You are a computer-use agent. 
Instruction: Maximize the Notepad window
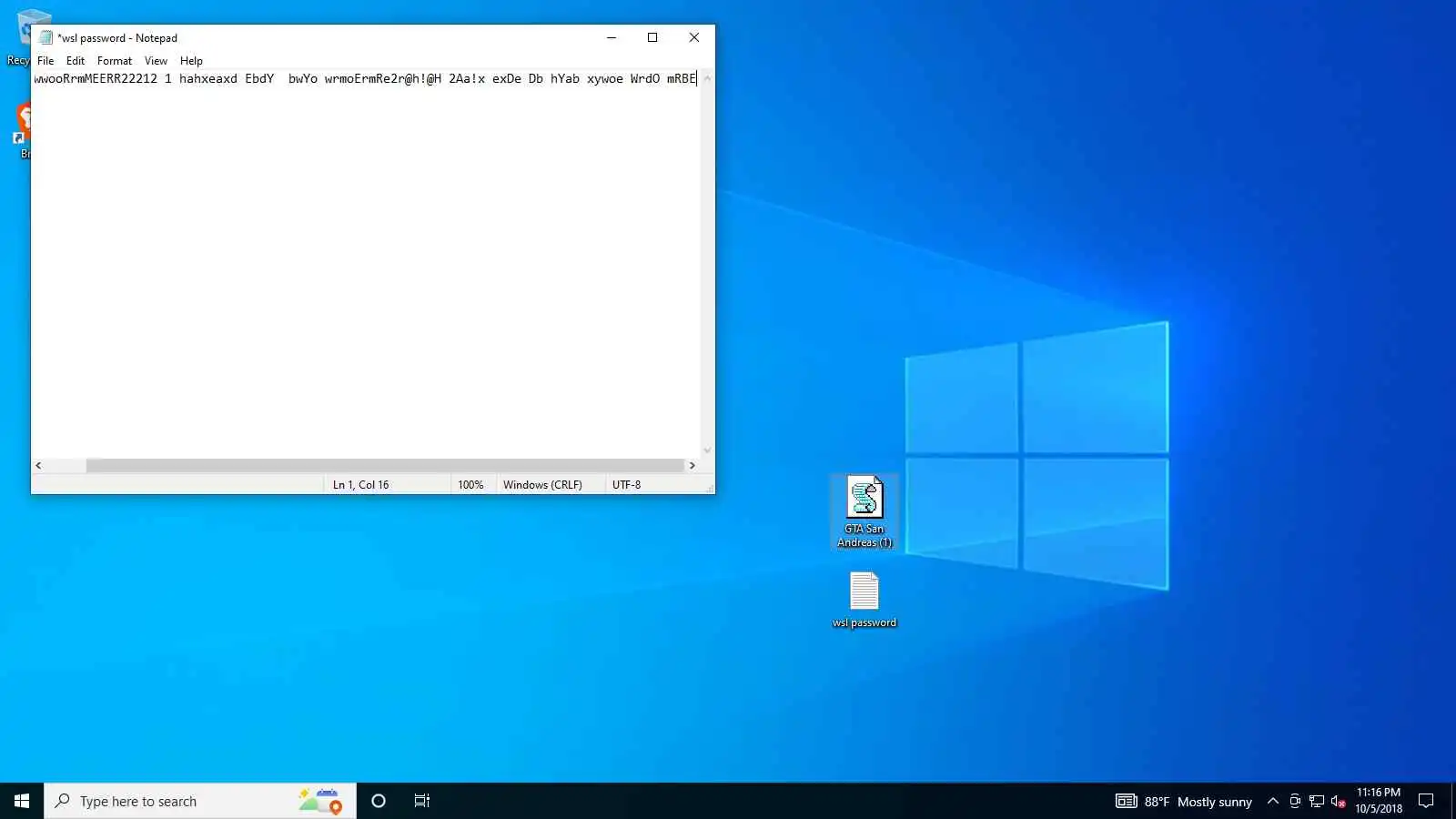tap(652, 37)
